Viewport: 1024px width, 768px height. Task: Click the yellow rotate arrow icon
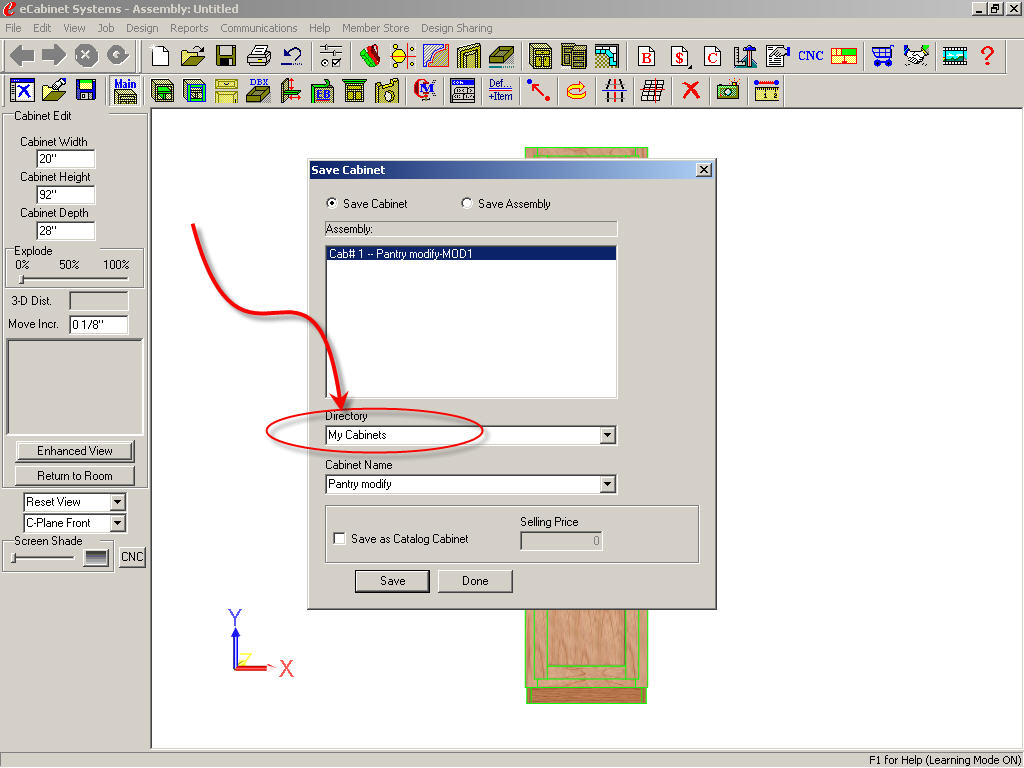point(576,91)
